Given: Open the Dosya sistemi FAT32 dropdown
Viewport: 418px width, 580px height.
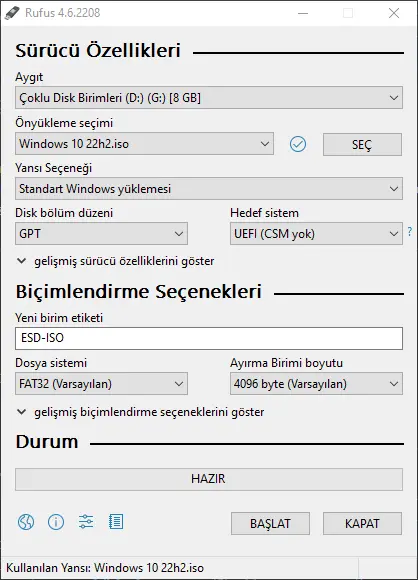Looking at the screenshot, I should [x=101, y=384].
